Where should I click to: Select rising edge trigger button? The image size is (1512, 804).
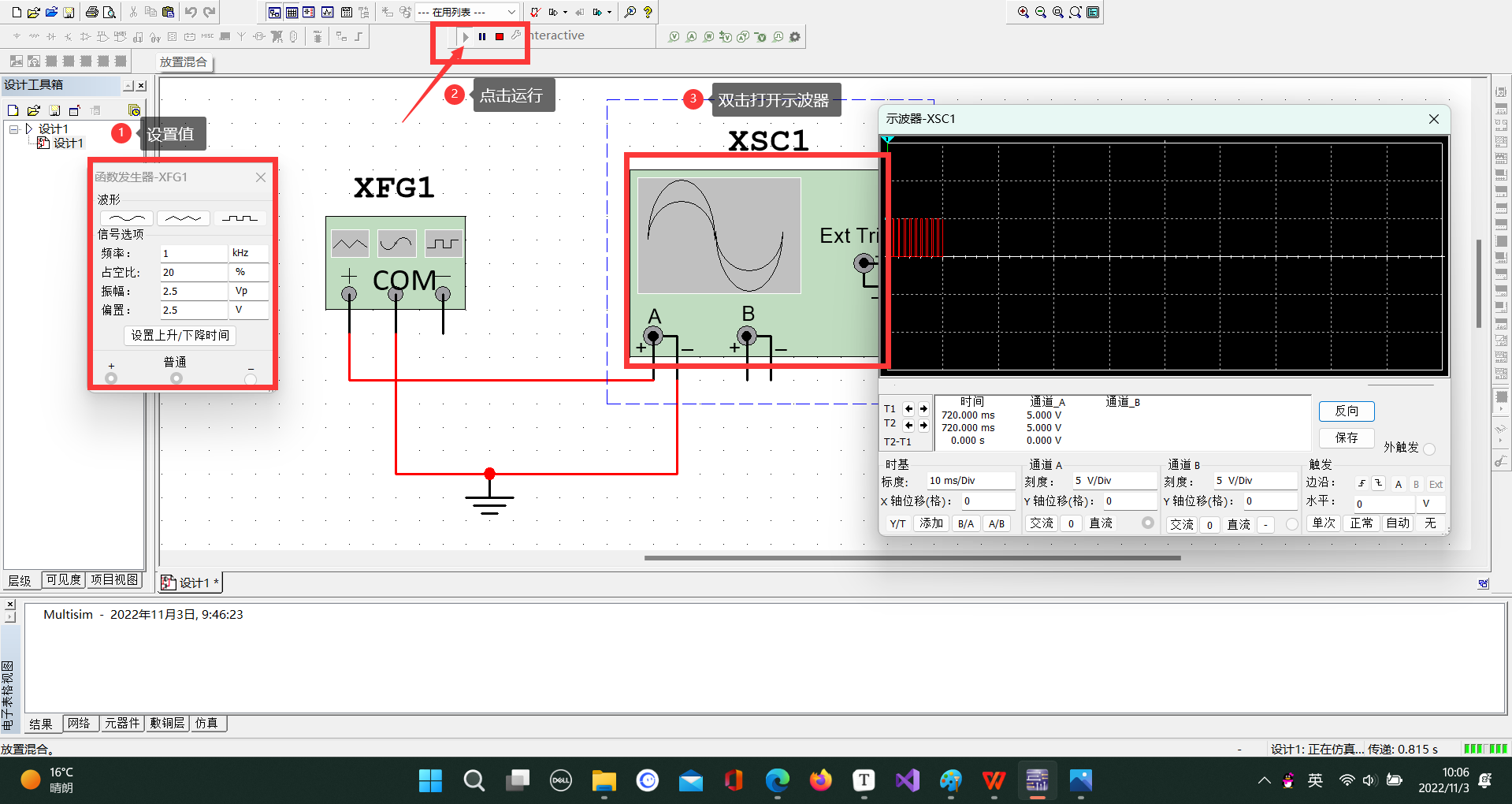pos(1362,483)
